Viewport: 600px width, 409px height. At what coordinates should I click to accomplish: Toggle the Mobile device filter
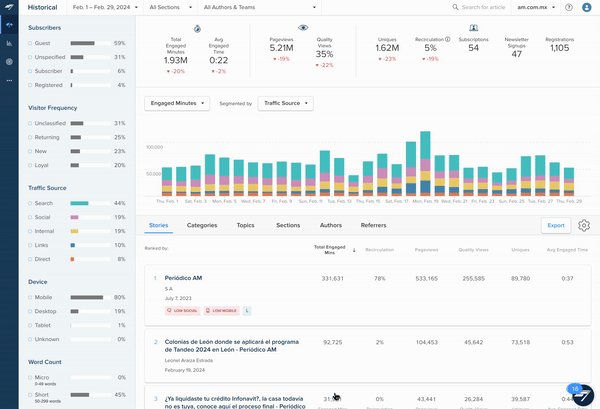click(x=30, y=297)
